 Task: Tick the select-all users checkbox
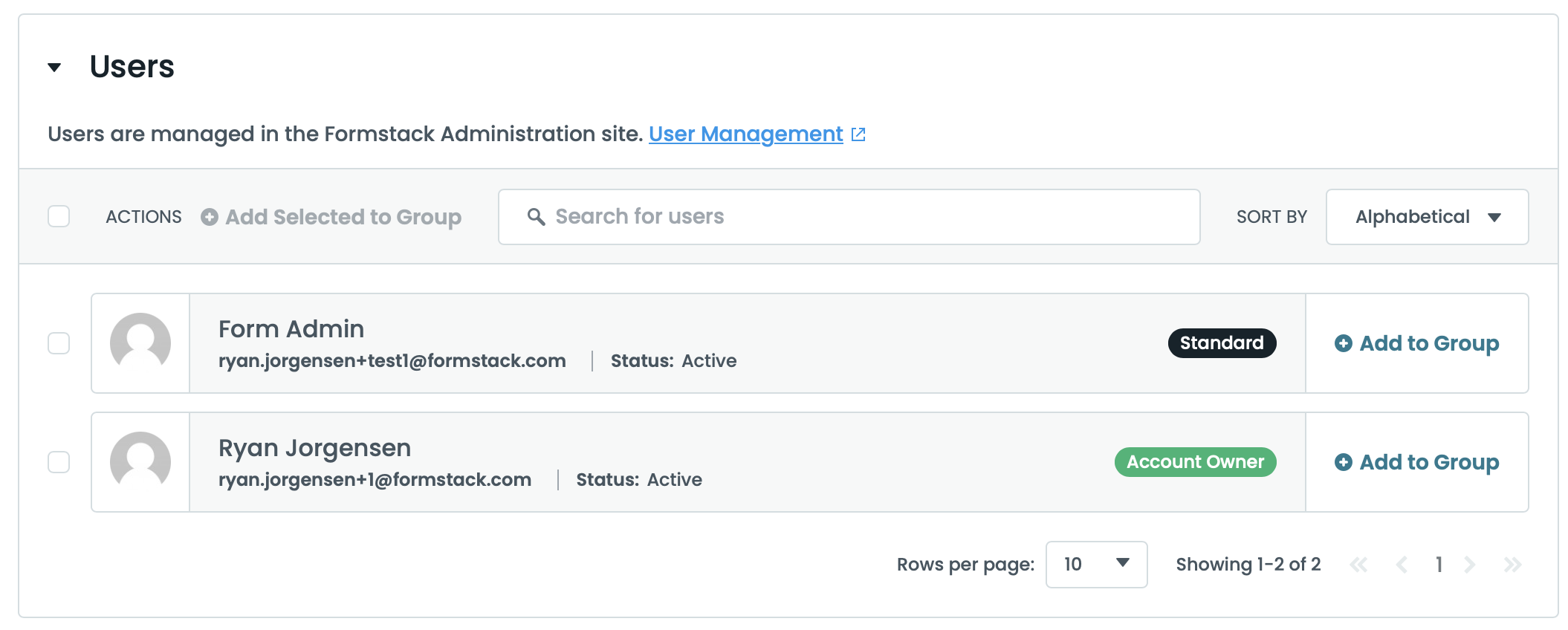(x=59, y=216)
